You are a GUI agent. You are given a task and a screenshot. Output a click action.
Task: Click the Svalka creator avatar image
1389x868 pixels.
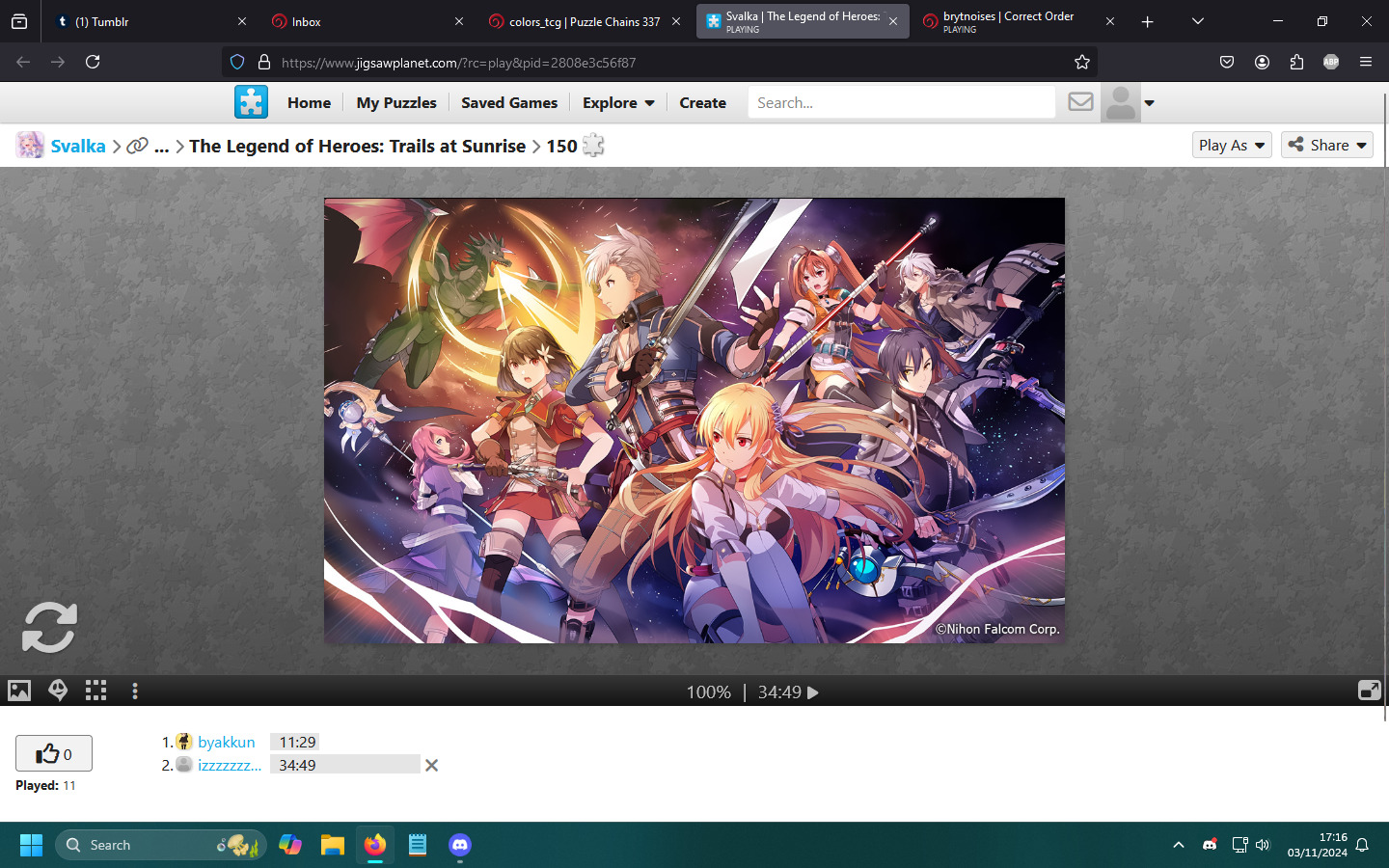30,146
